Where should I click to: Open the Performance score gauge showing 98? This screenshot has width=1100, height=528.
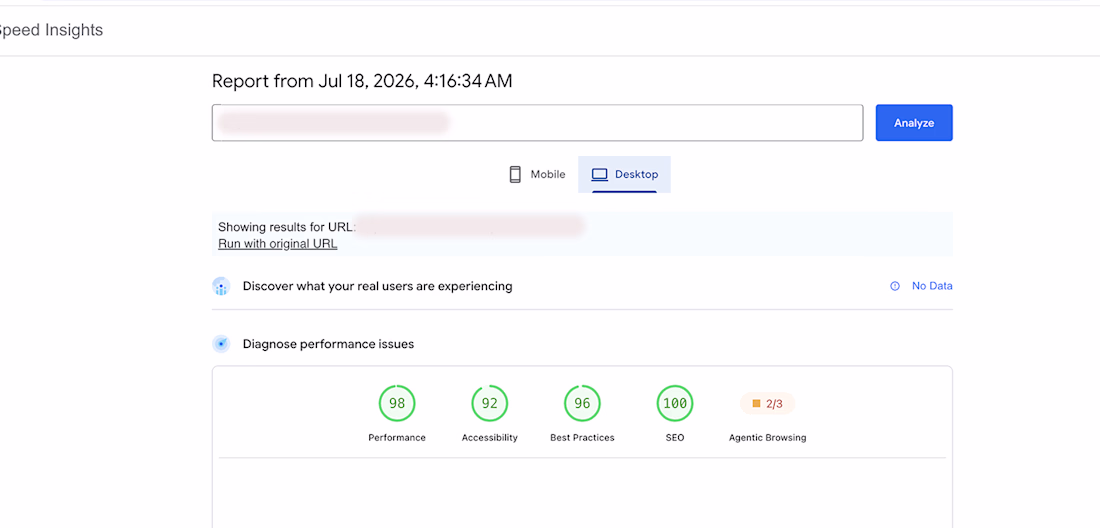(x=397, y=403)
